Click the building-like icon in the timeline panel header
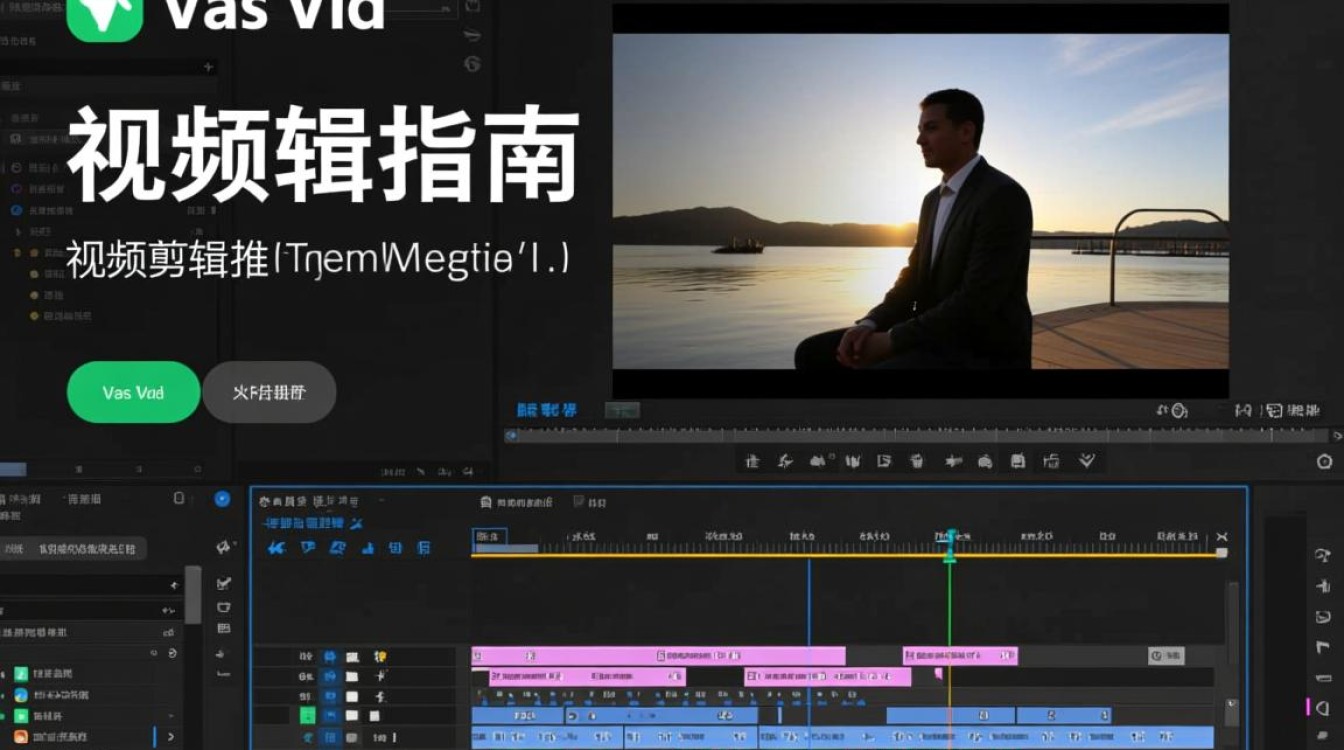 [486, 502]
